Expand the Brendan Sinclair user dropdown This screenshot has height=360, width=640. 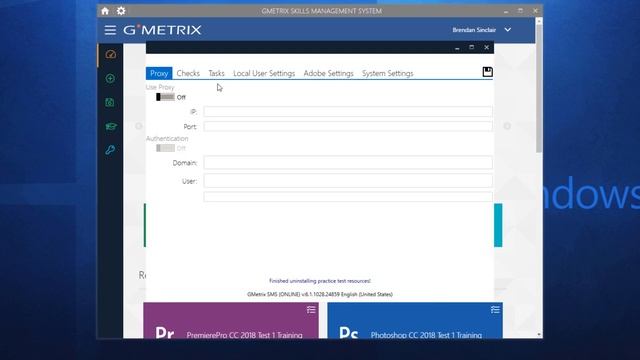tap(508, 30)
